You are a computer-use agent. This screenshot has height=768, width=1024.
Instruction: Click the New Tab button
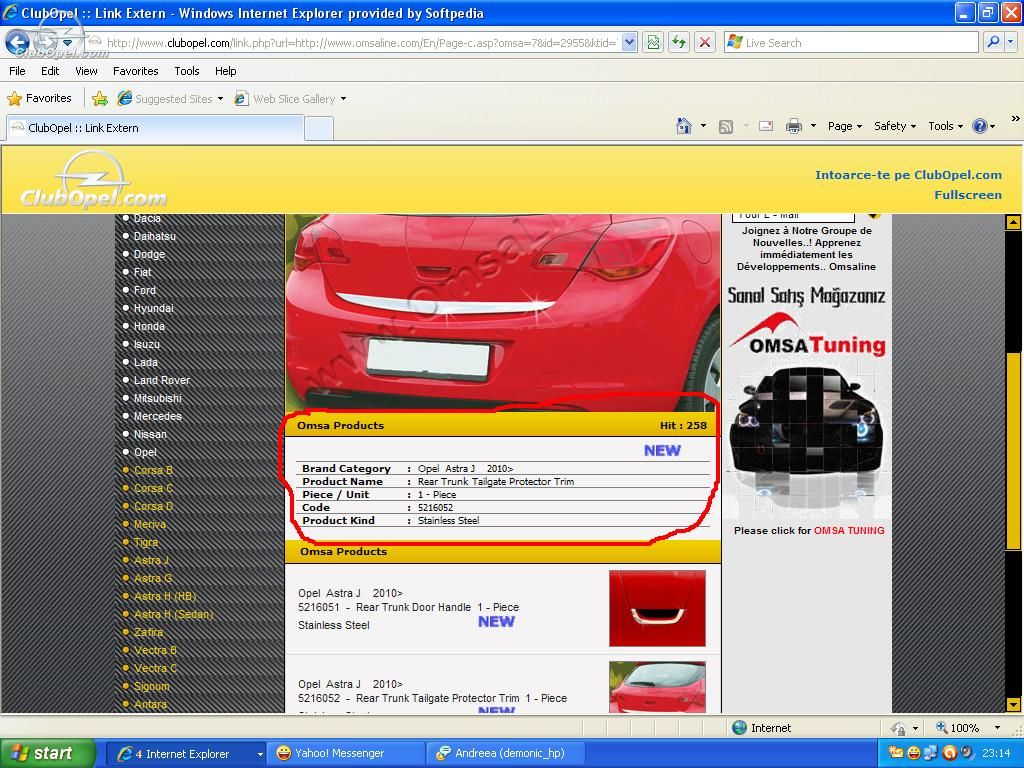[319, 129]
